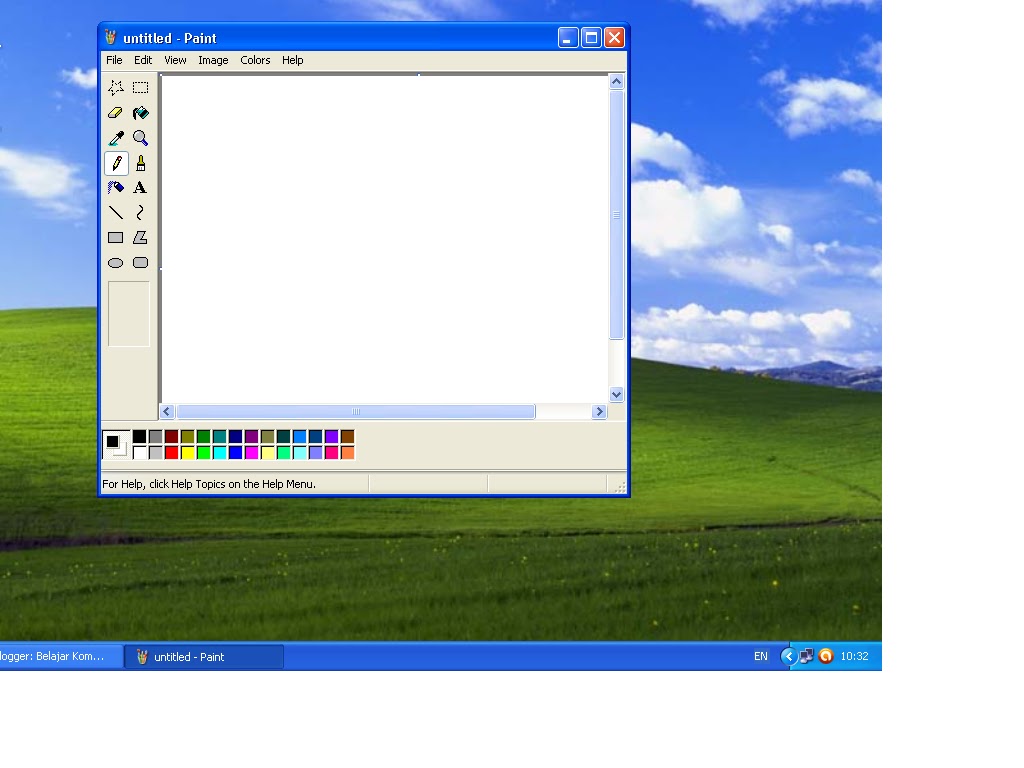Pick the lime green color swatch
This screenshot has width=1024, height=768.
click(204, 453)
